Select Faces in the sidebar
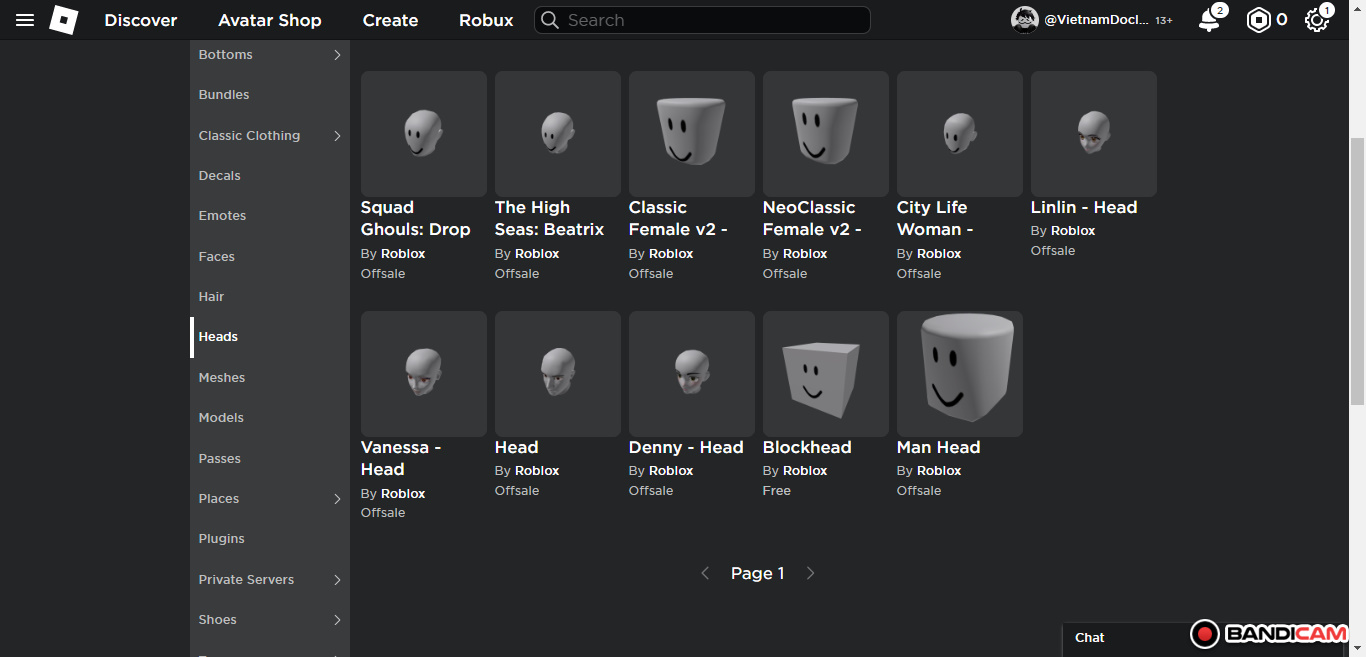This screenshot has width=1366, height=657. click(217, 257)
